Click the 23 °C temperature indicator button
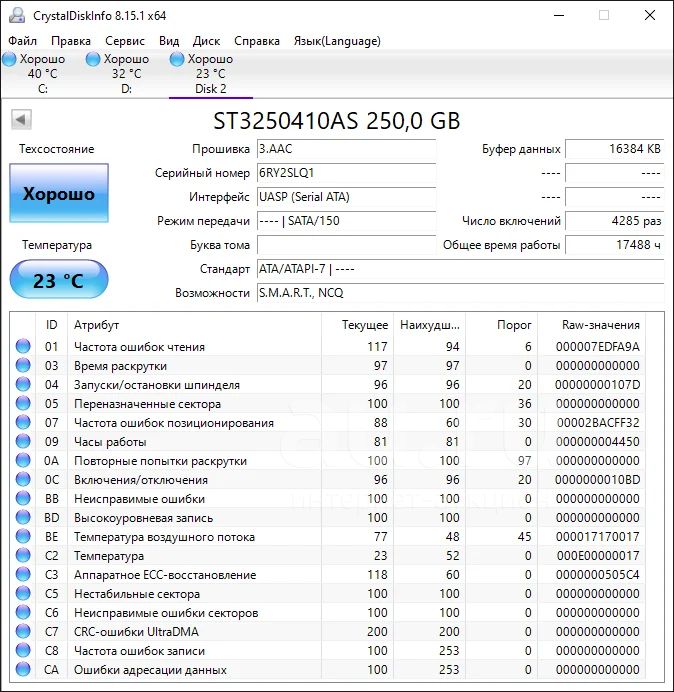 59,280
